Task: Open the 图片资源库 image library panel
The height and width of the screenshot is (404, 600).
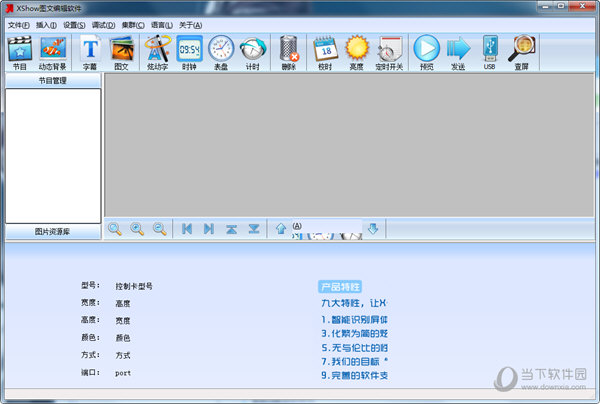Action: (53, 231)
